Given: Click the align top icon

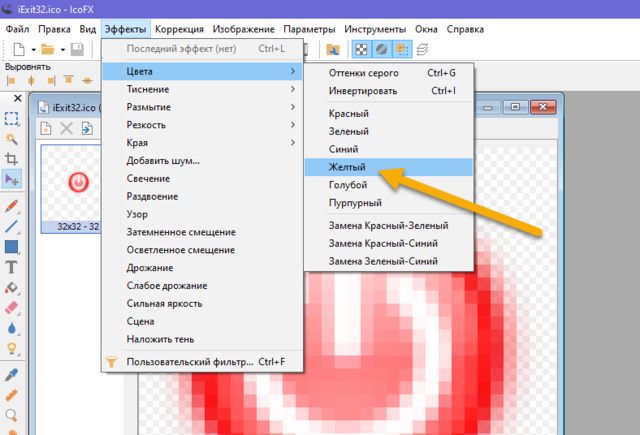Looking at the screenshot, I should [x=68, y=80].
